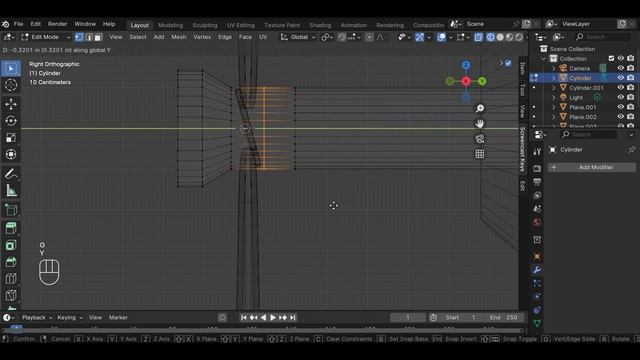The width and height of the screenshot is (640, 360).
Task: Select the Measure tool
Action: coord(11,191)
